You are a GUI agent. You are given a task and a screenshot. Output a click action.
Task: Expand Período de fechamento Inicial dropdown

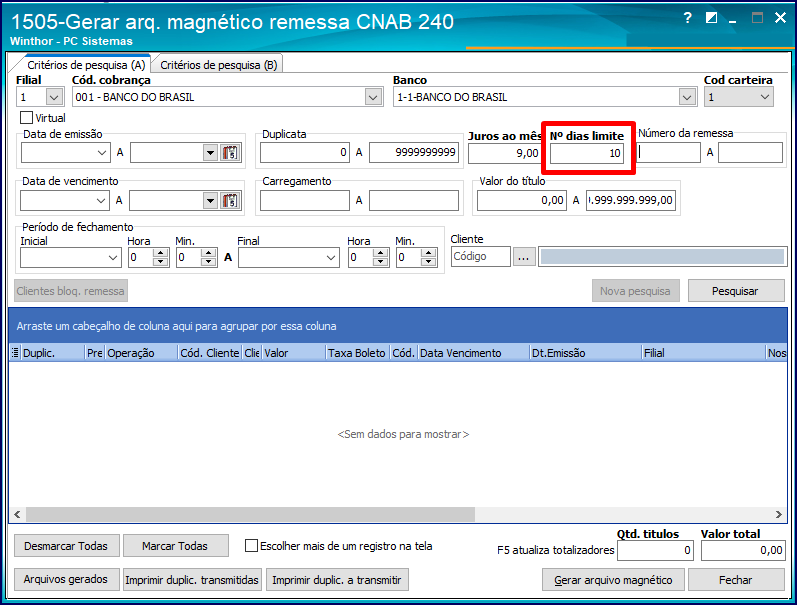click(x=113, y=258)
